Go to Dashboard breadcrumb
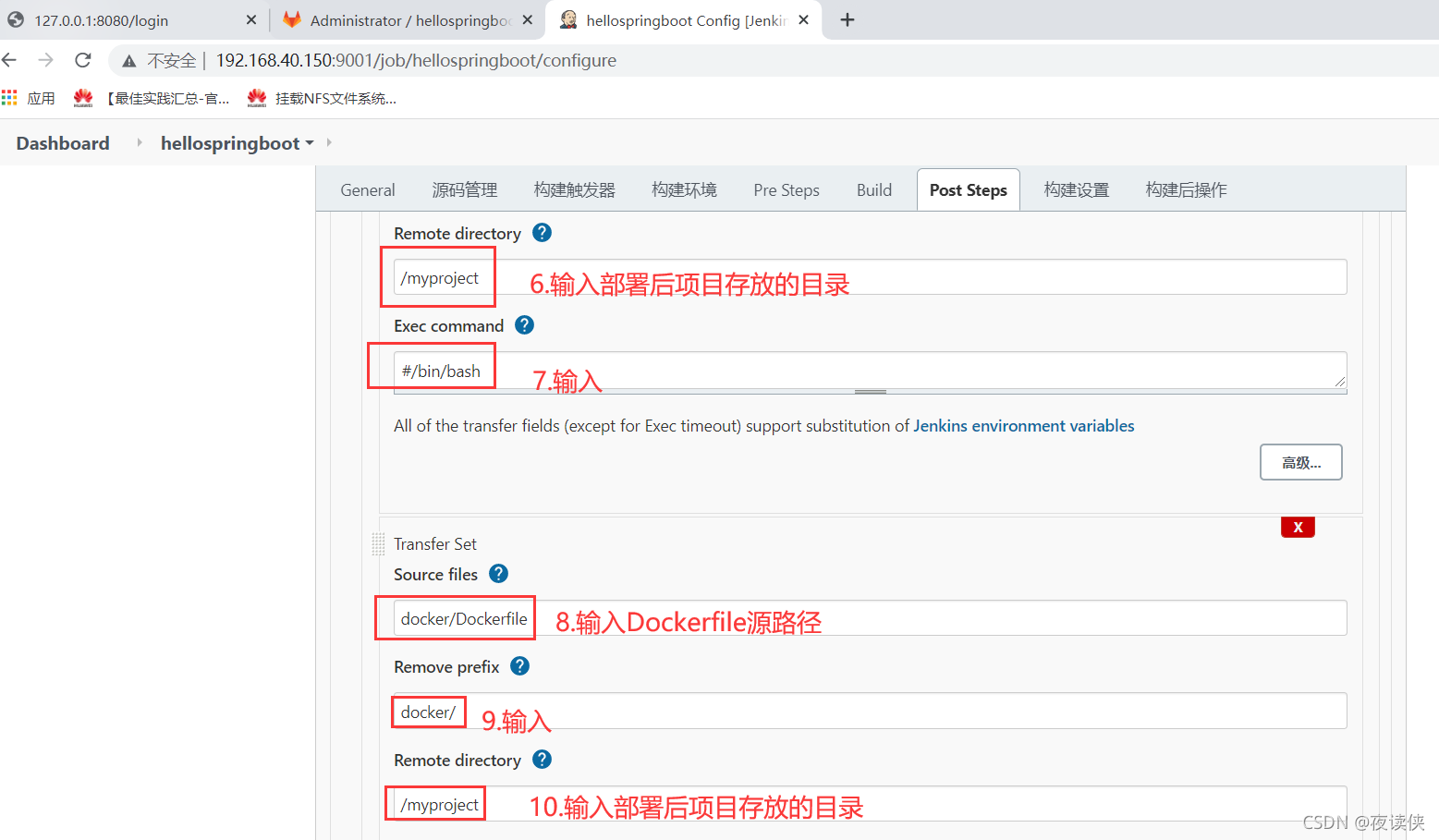1439x840 pixels. pyautogui.click(x=63, y=143)
